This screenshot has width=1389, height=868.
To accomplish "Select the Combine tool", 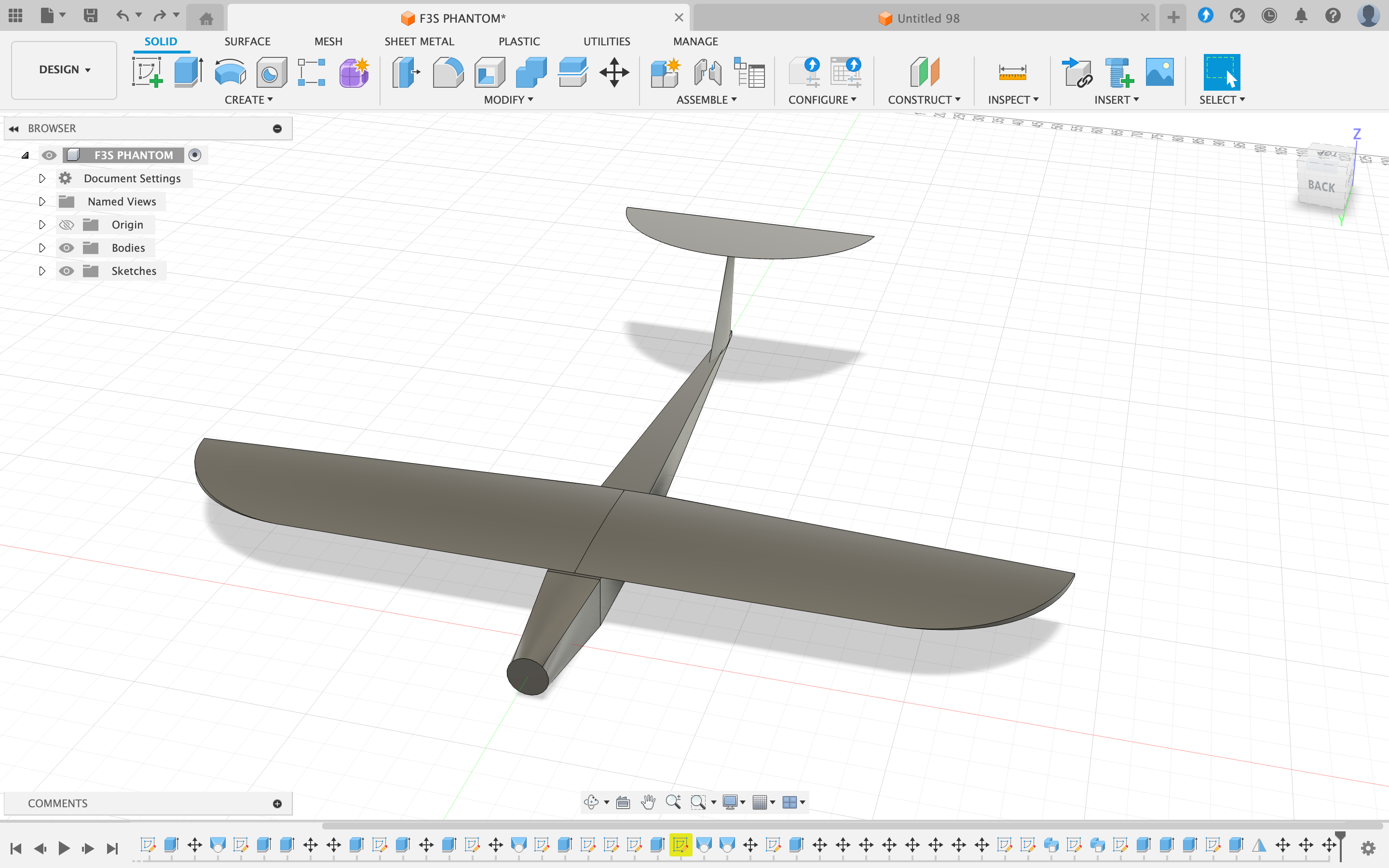I will tap(531, 72).
